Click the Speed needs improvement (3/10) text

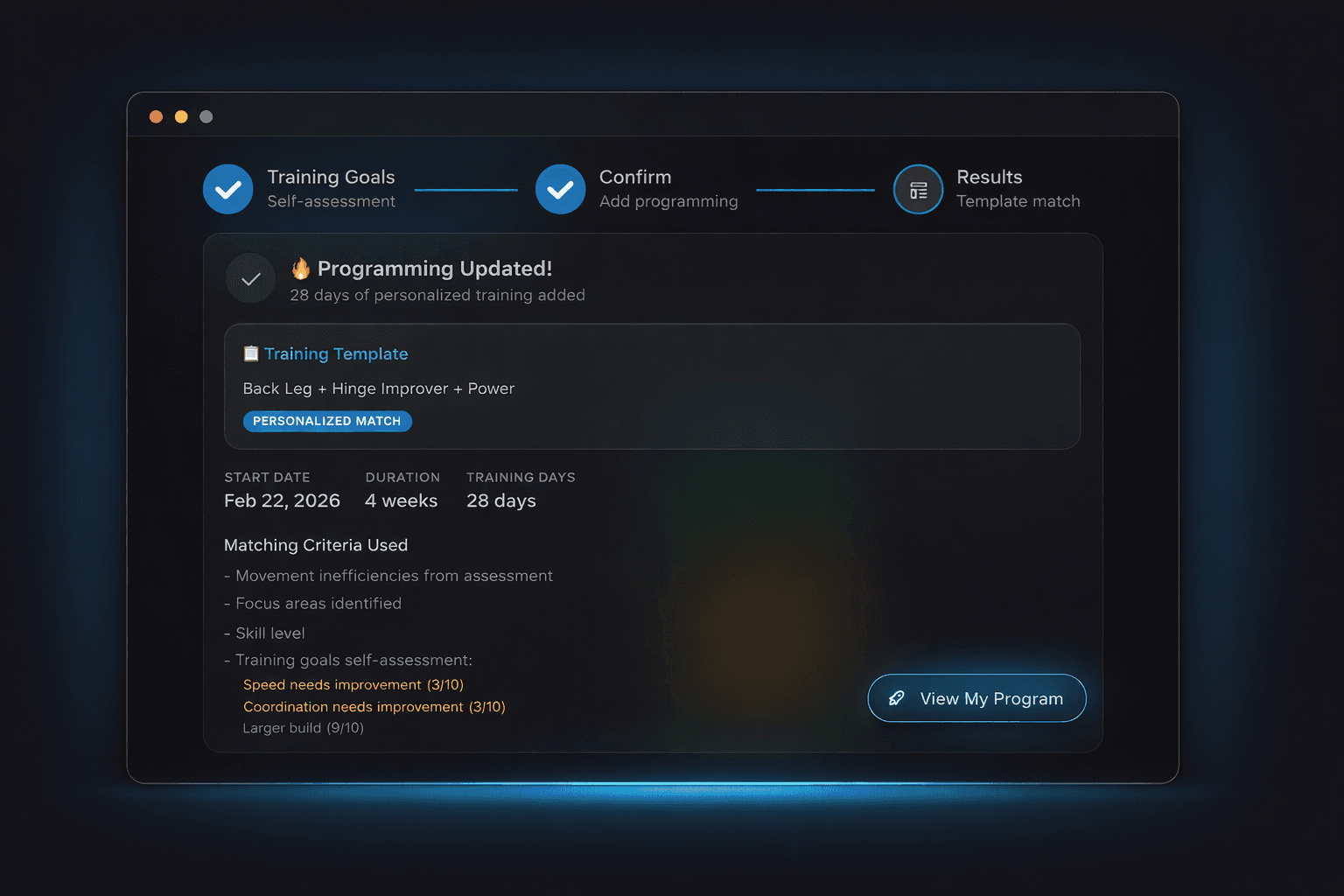353,684
